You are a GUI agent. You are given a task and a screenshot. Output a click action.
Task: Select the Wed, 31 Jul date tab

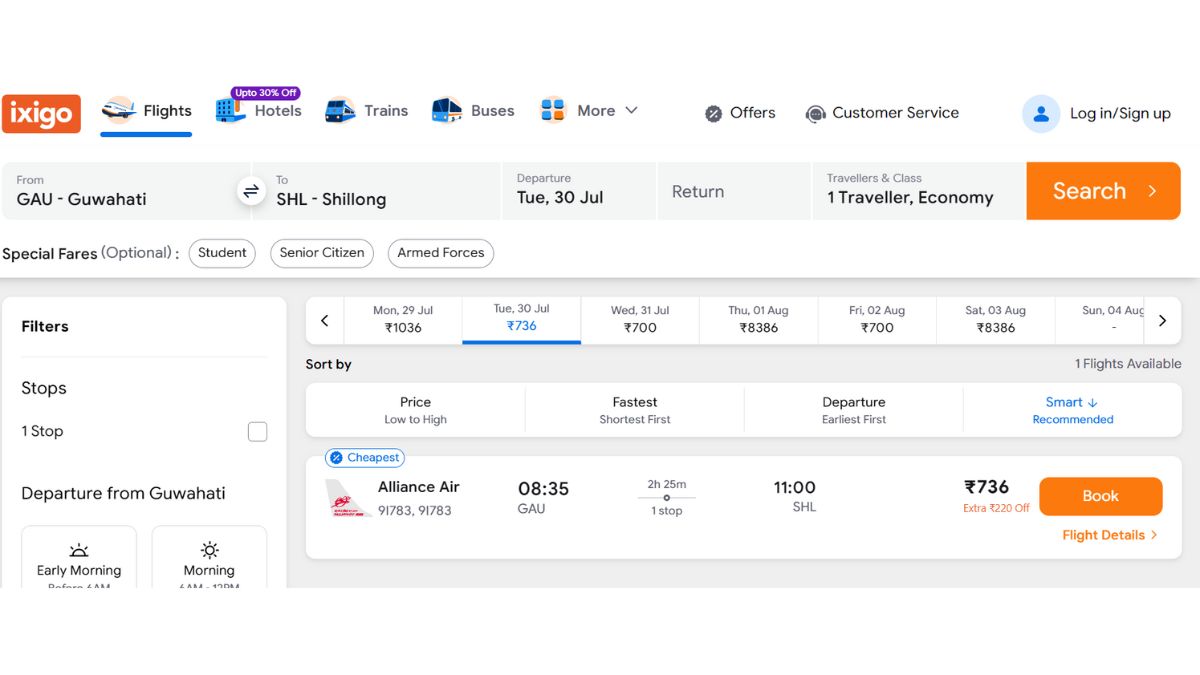[x=640, y=320]
